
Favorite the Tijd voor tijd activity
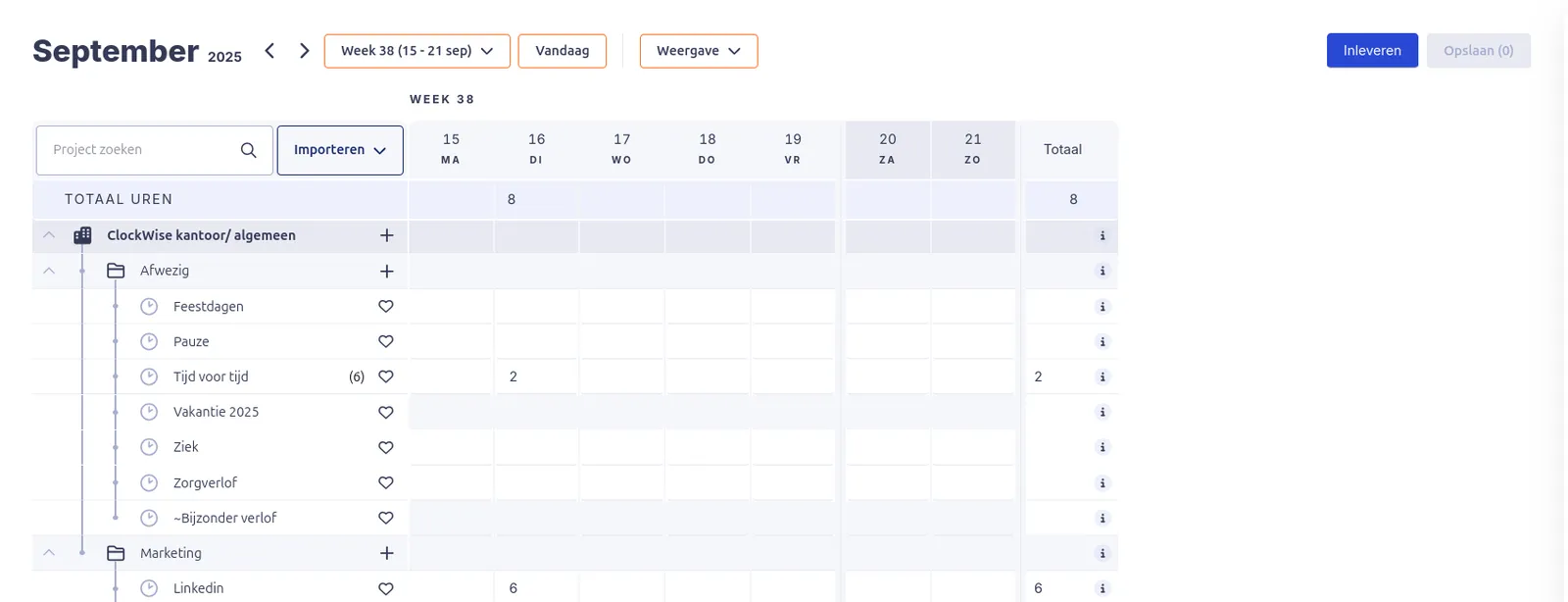(x=386, y=376)
